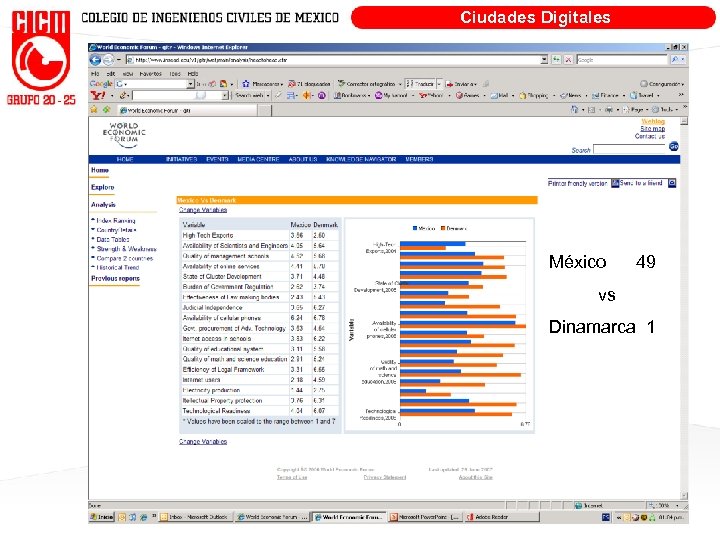
Task: Click the Favorites star icon
Action: (94, 109)
